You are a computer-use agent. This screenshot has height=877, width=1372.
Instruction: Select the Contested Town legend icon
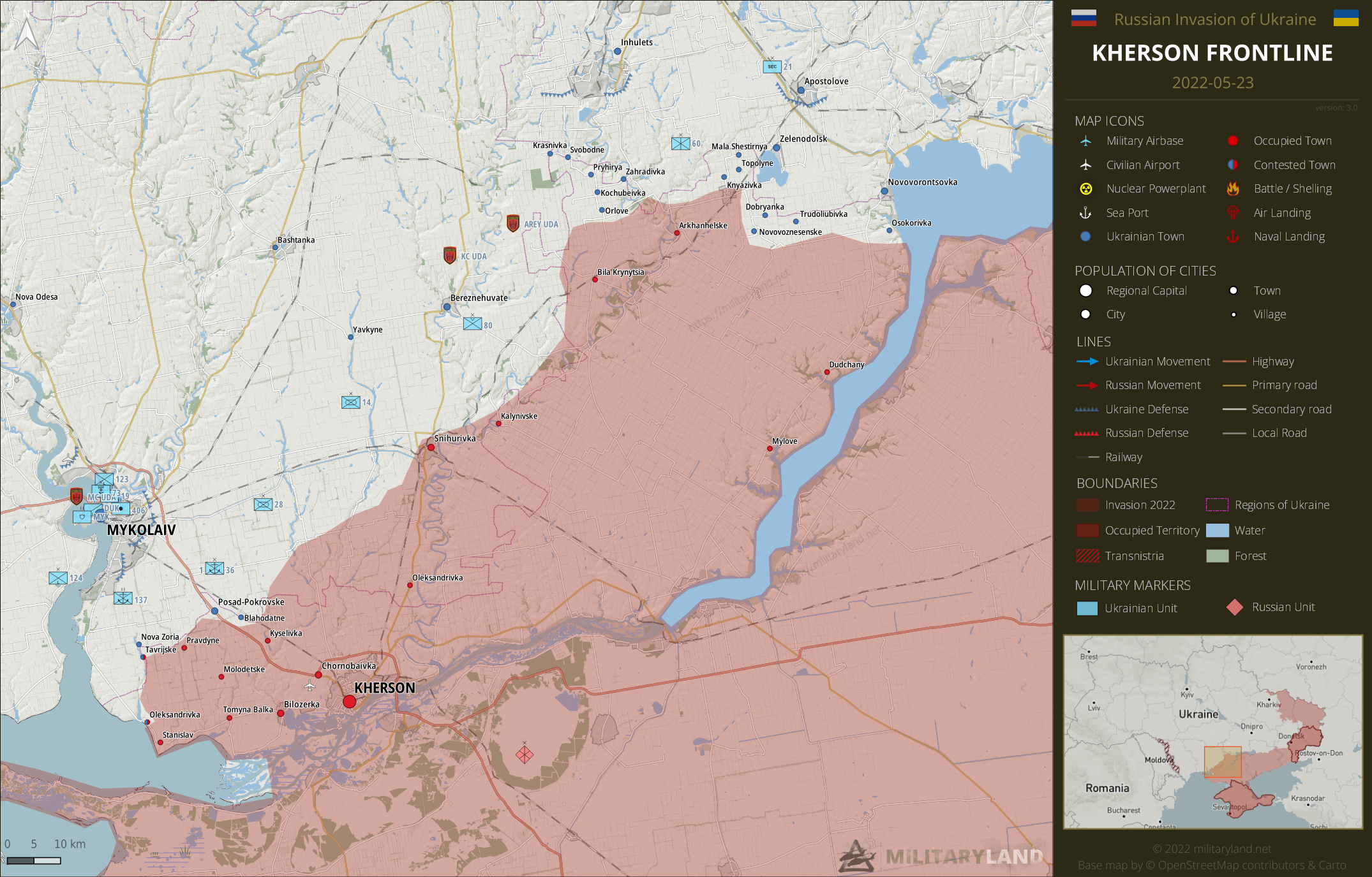pos(1233,165)
